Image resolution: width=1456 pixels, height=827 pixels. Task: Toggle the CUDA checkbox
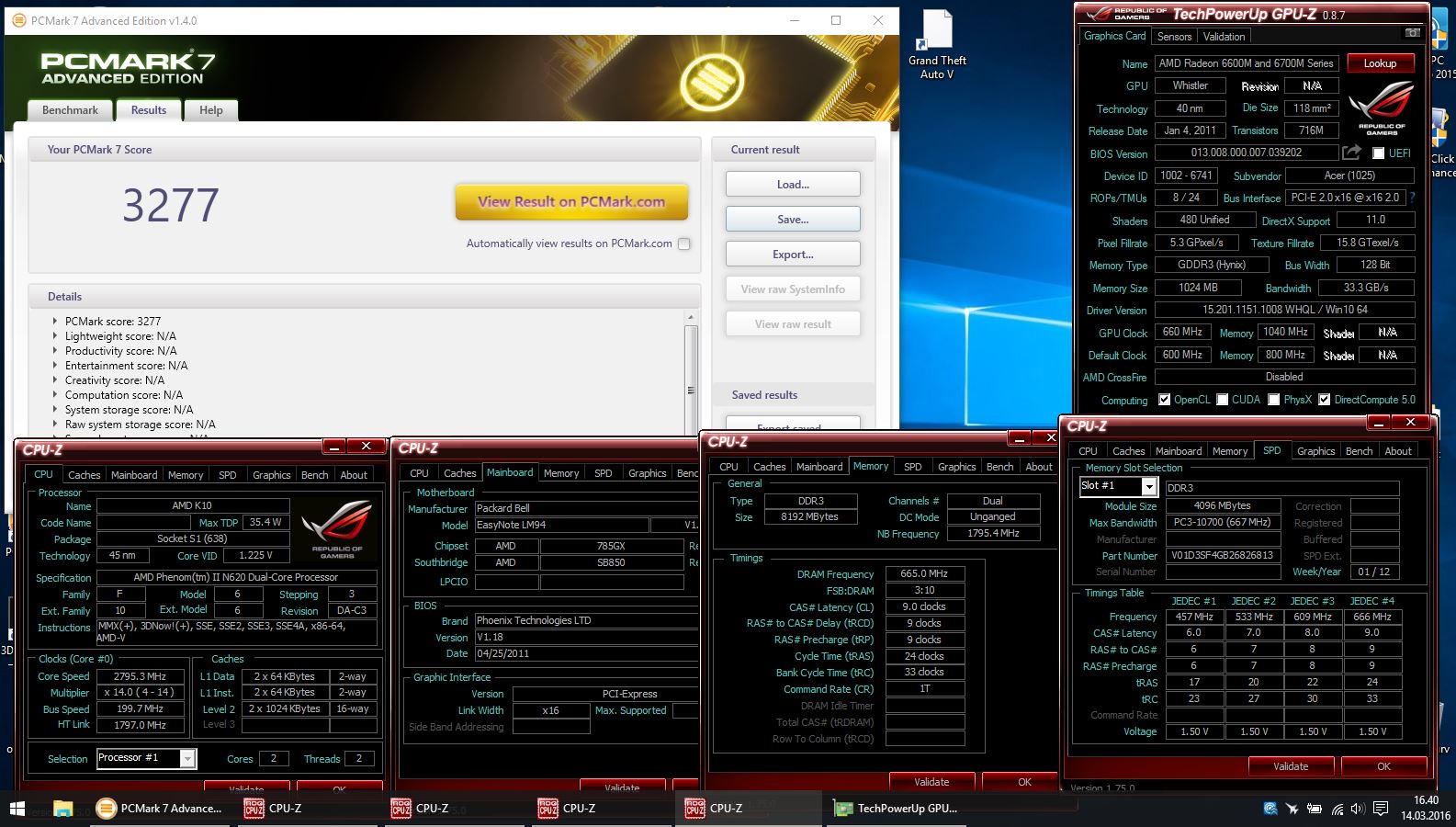click(1222, 400)
